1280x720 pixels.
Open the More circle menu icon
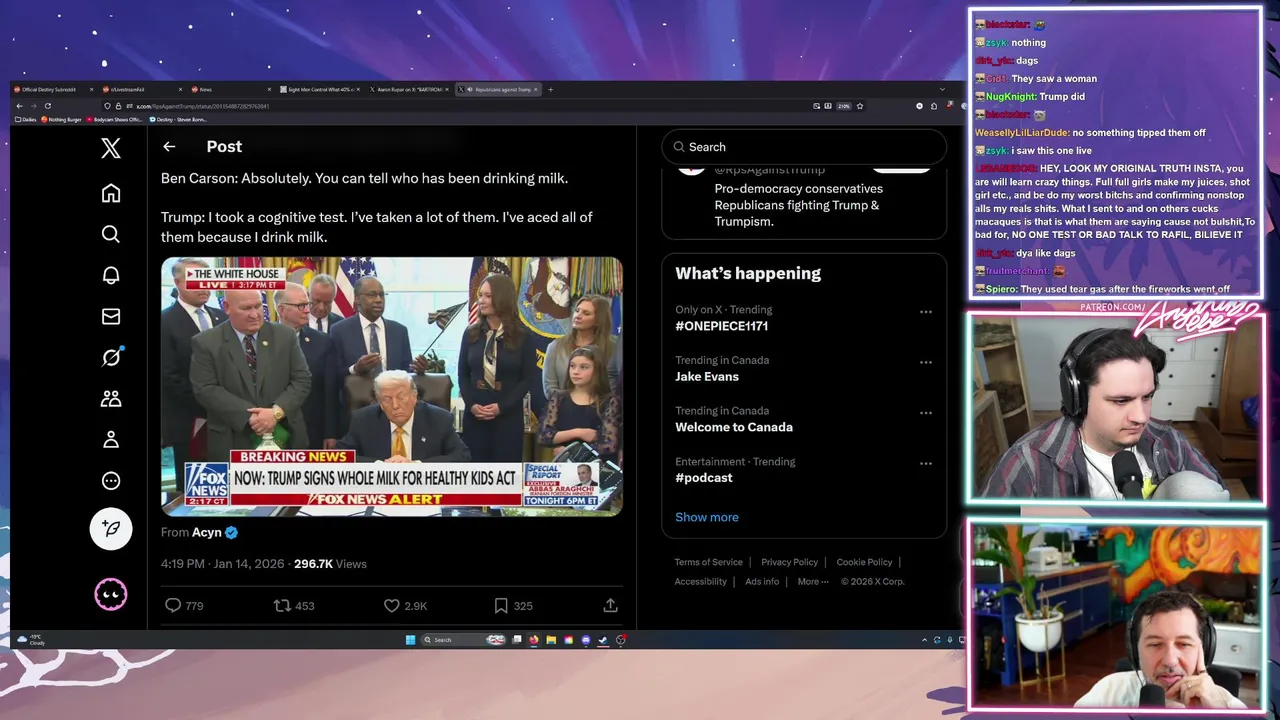(x=111, y=480)
